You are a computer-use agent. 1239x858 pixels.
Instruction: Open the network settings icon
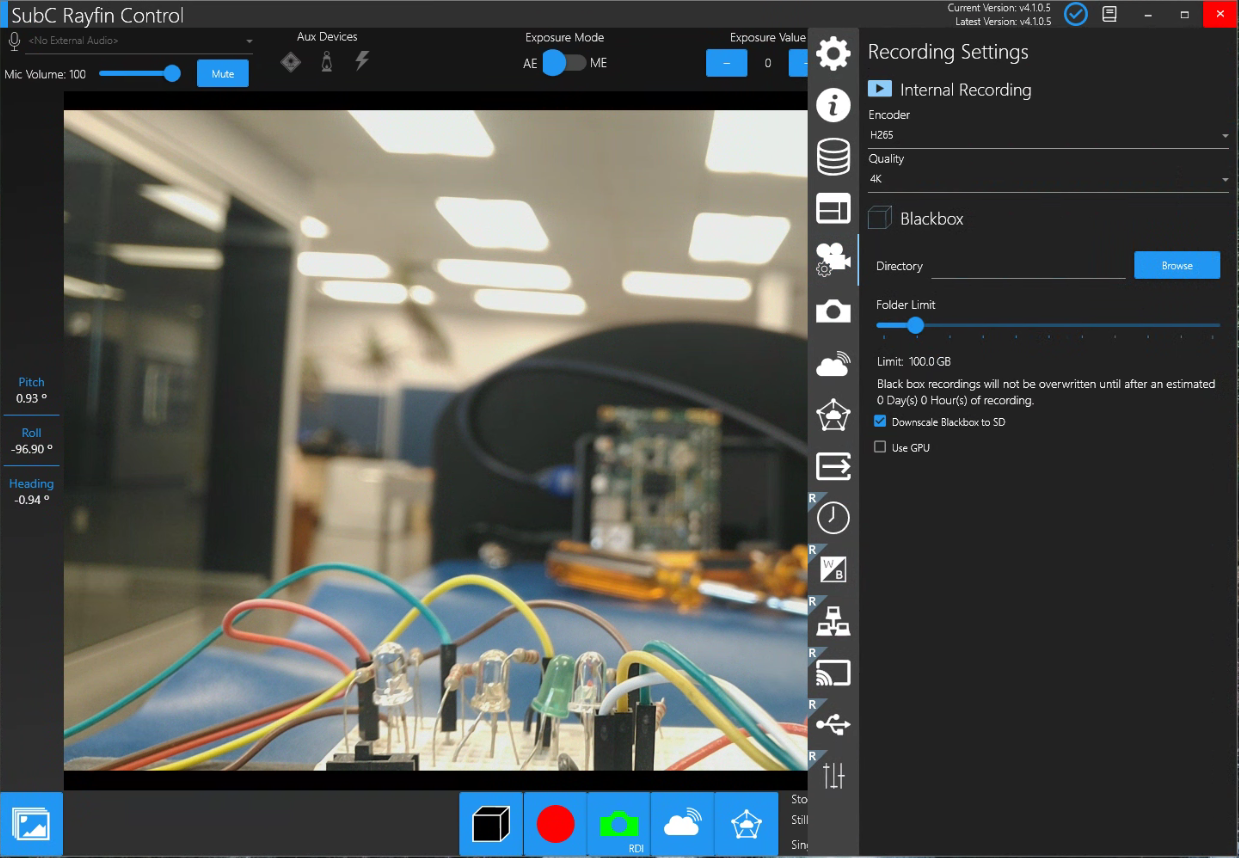[833, 622]
